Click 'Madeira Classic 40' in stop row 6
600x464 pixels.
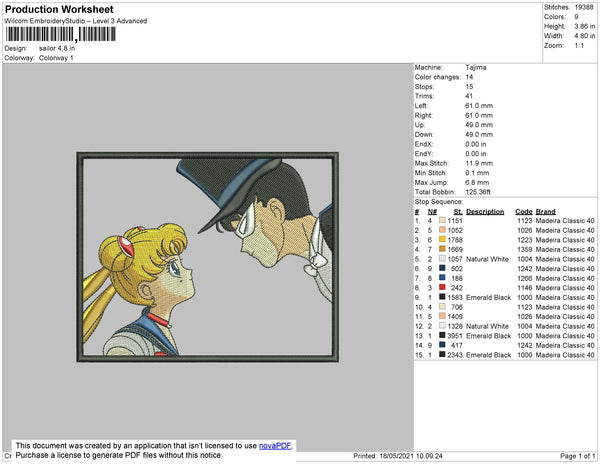tap(565, 269)
